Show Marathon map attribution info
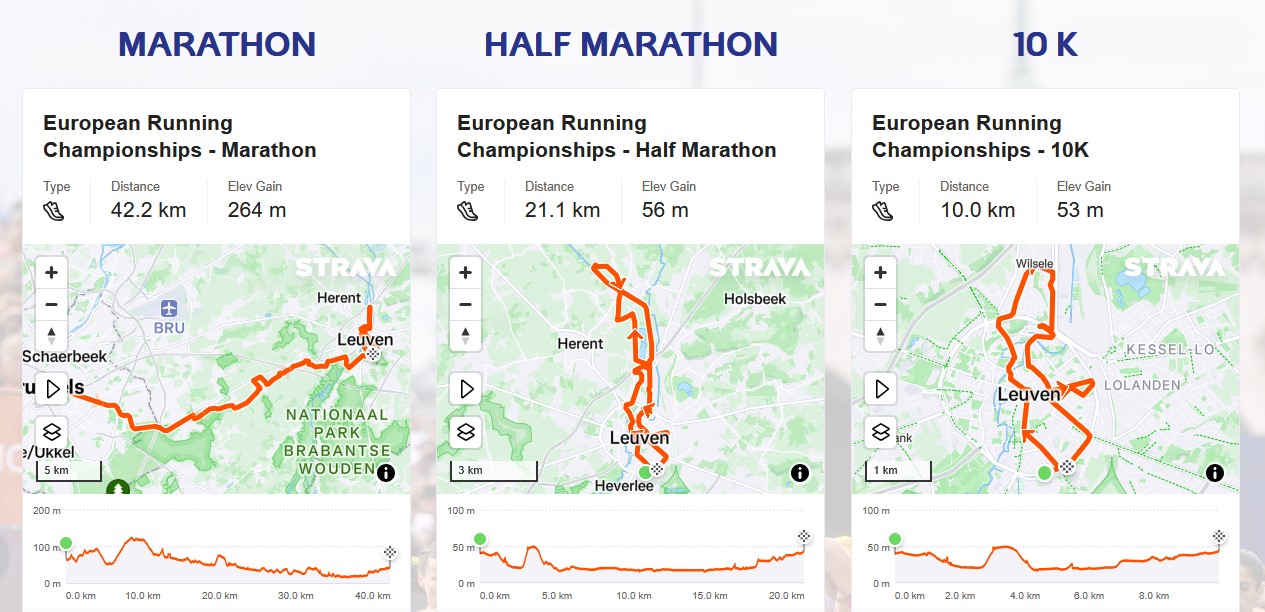Viewport: 1265px width, 612px height. (x=386, y=473)
